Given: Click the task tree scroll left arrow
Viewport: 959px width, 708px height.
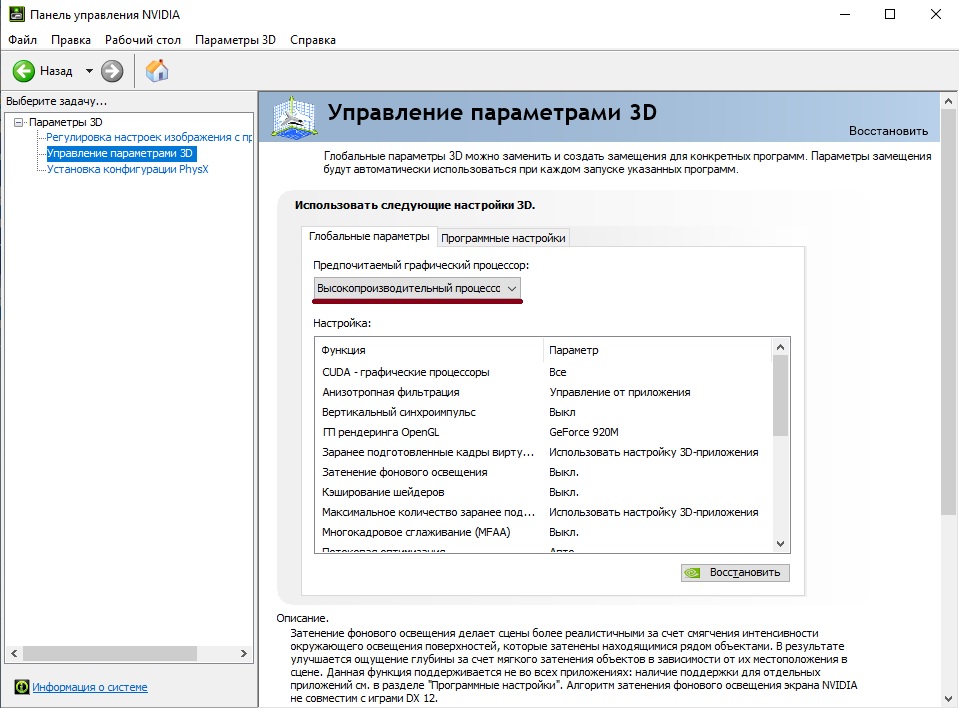Looking at the screenshot, I should coord(13,653).
